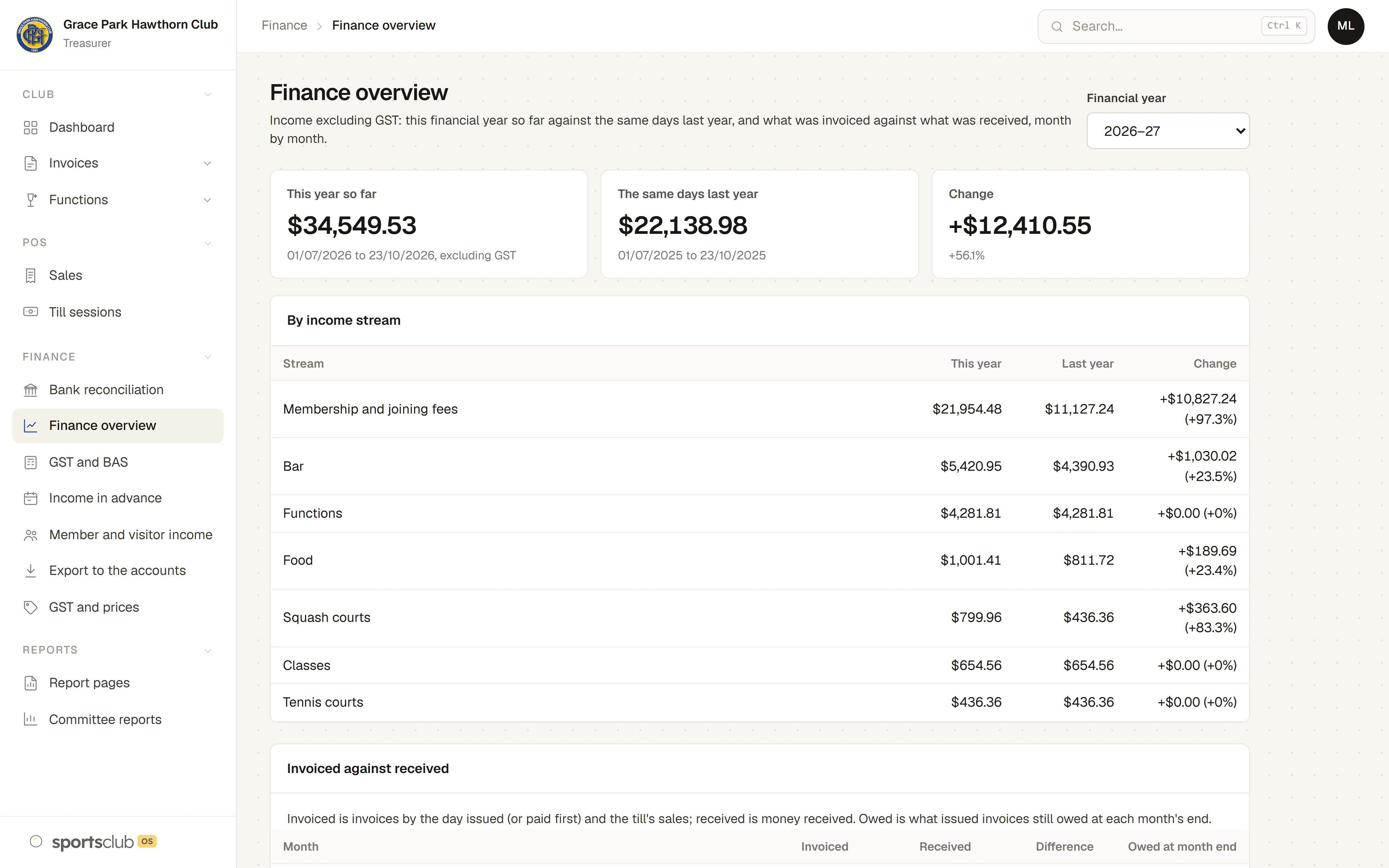Click the +$12,410.55 change figure
Viewport: 1389px width, 868px height.
pos(1020,225)
